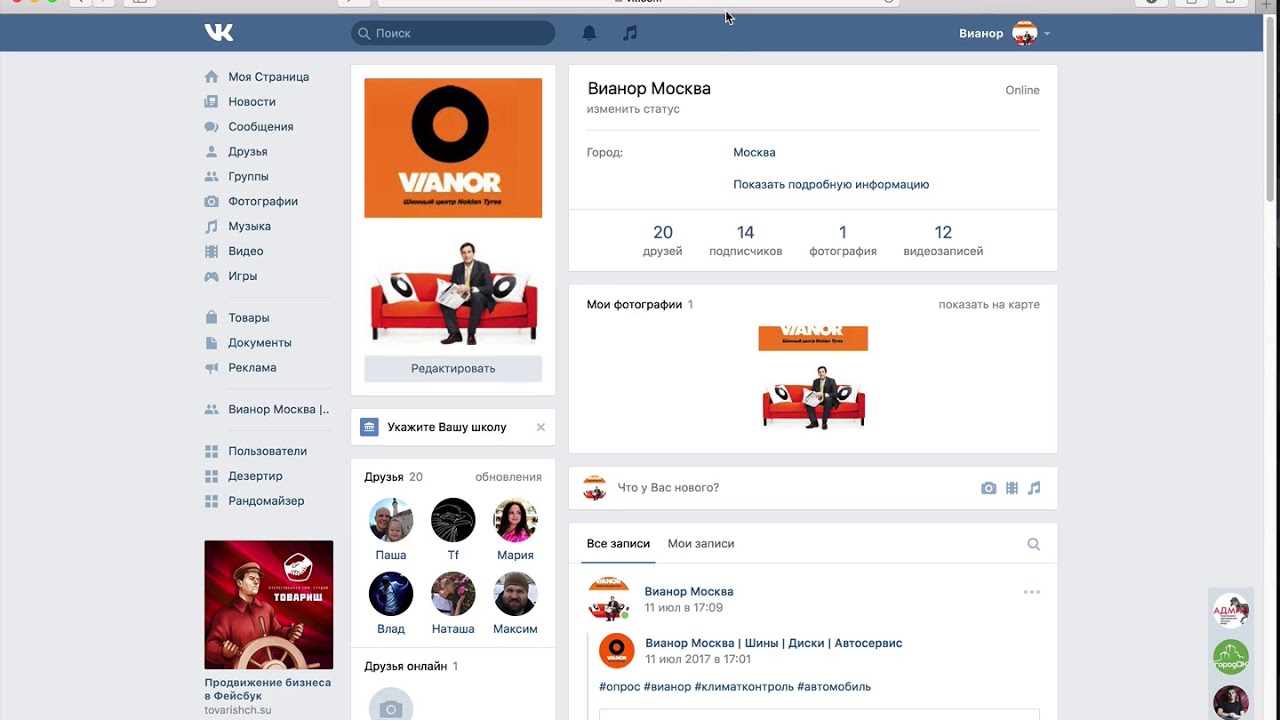Click the document icon beside Документы

(x=211, y=343)
